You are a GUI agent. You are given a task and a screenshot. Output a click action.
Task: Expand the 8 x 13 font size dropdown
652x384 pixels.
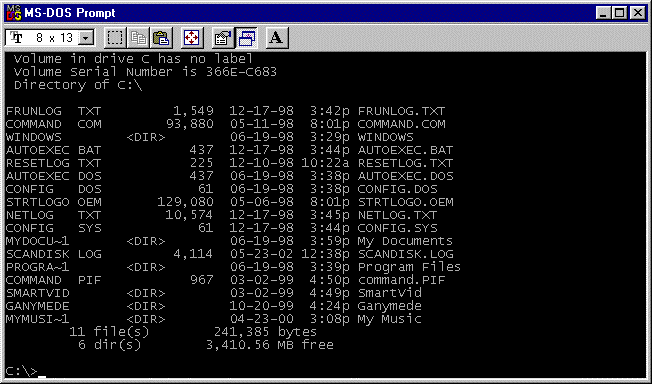click(86, 38)
